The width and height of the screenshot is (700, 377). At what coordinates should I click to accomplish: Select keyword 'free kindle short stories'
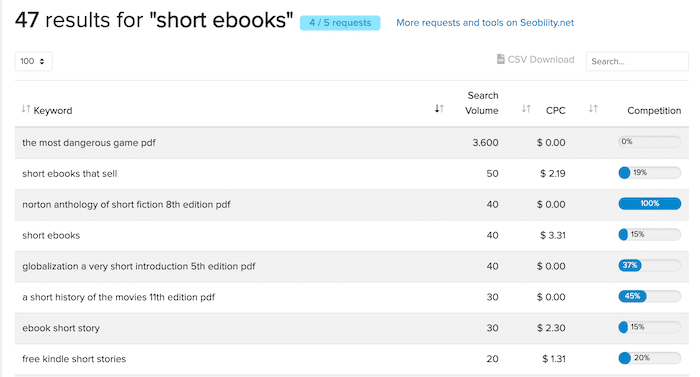click(x=74, y=359)
